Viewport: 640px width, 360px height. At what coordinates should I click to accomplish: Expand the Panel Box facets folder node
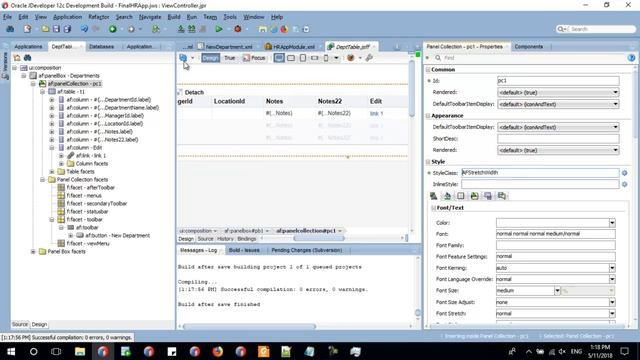point(33,252)
